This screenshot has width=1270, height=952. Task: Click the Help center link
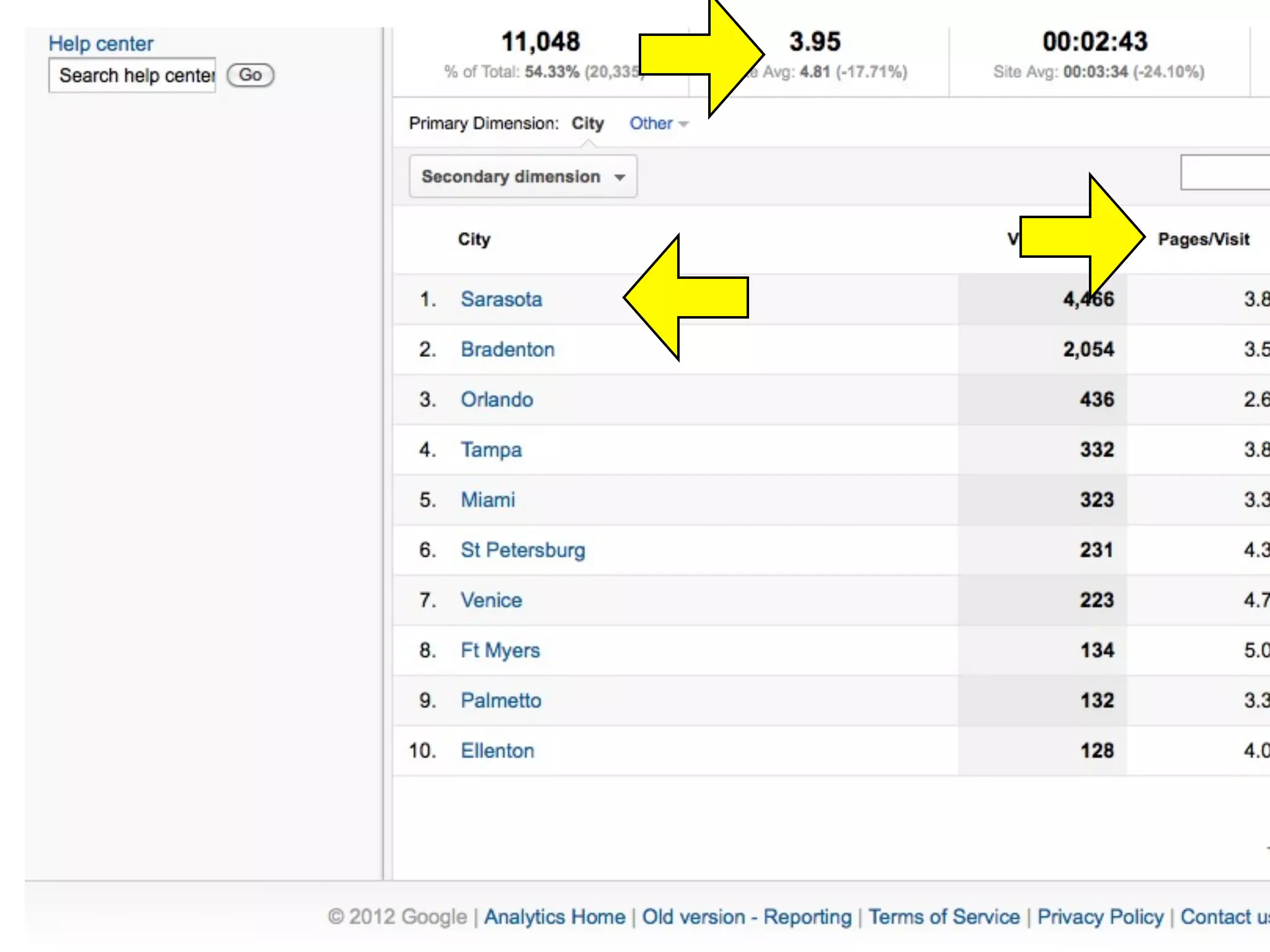(100, 43)
